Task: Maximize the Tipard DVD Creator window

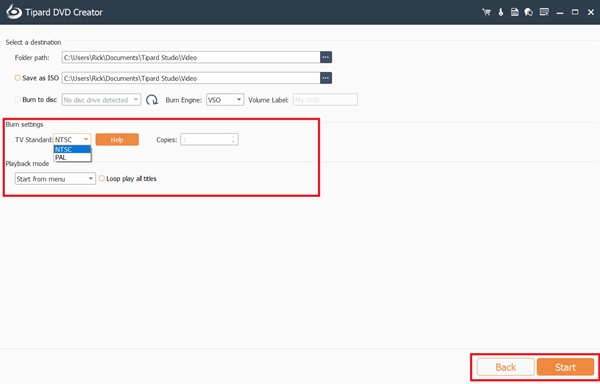Action: point(575,12)
